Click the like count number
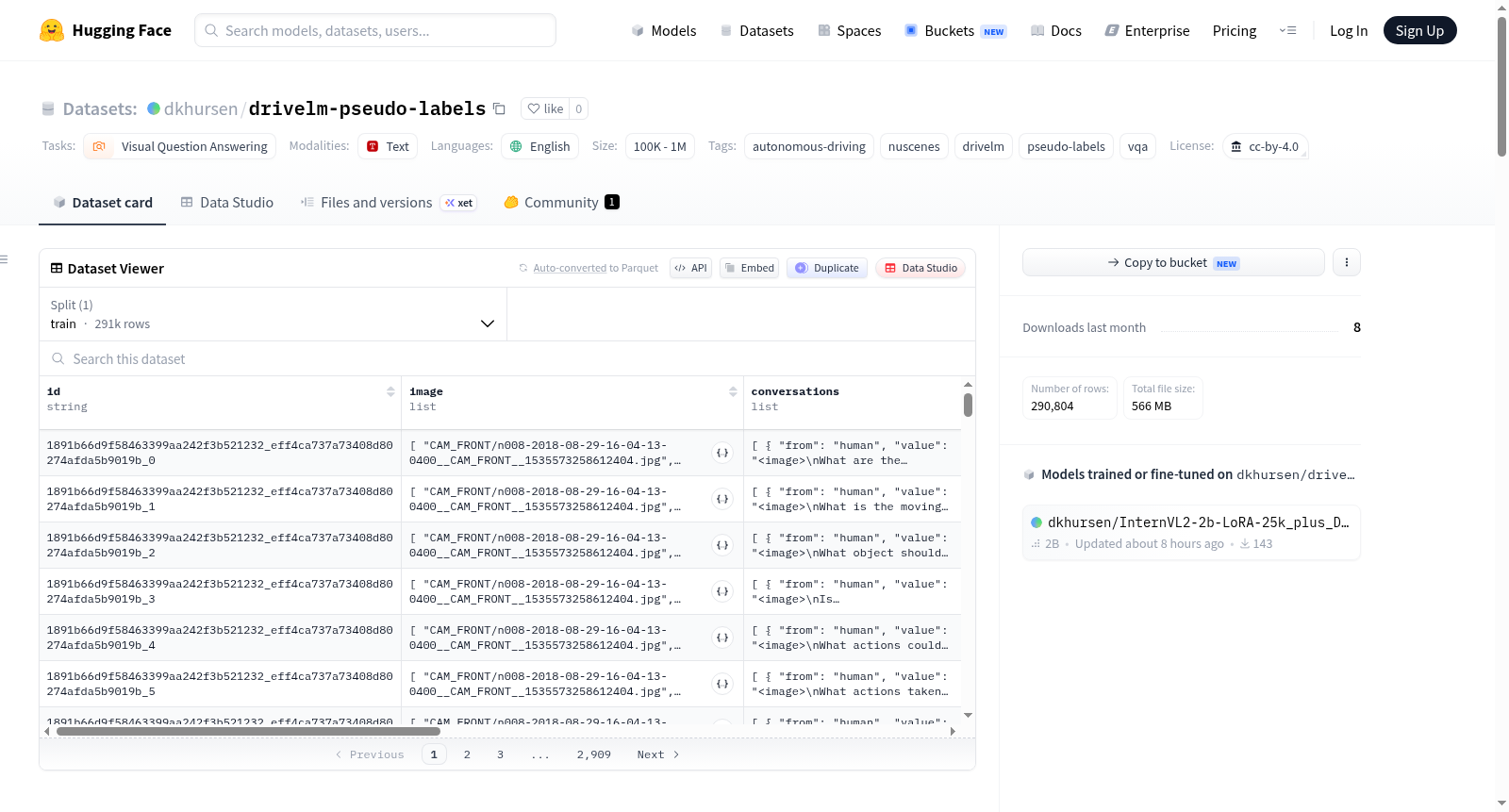The image size is (1509, 812). [578, 108]
